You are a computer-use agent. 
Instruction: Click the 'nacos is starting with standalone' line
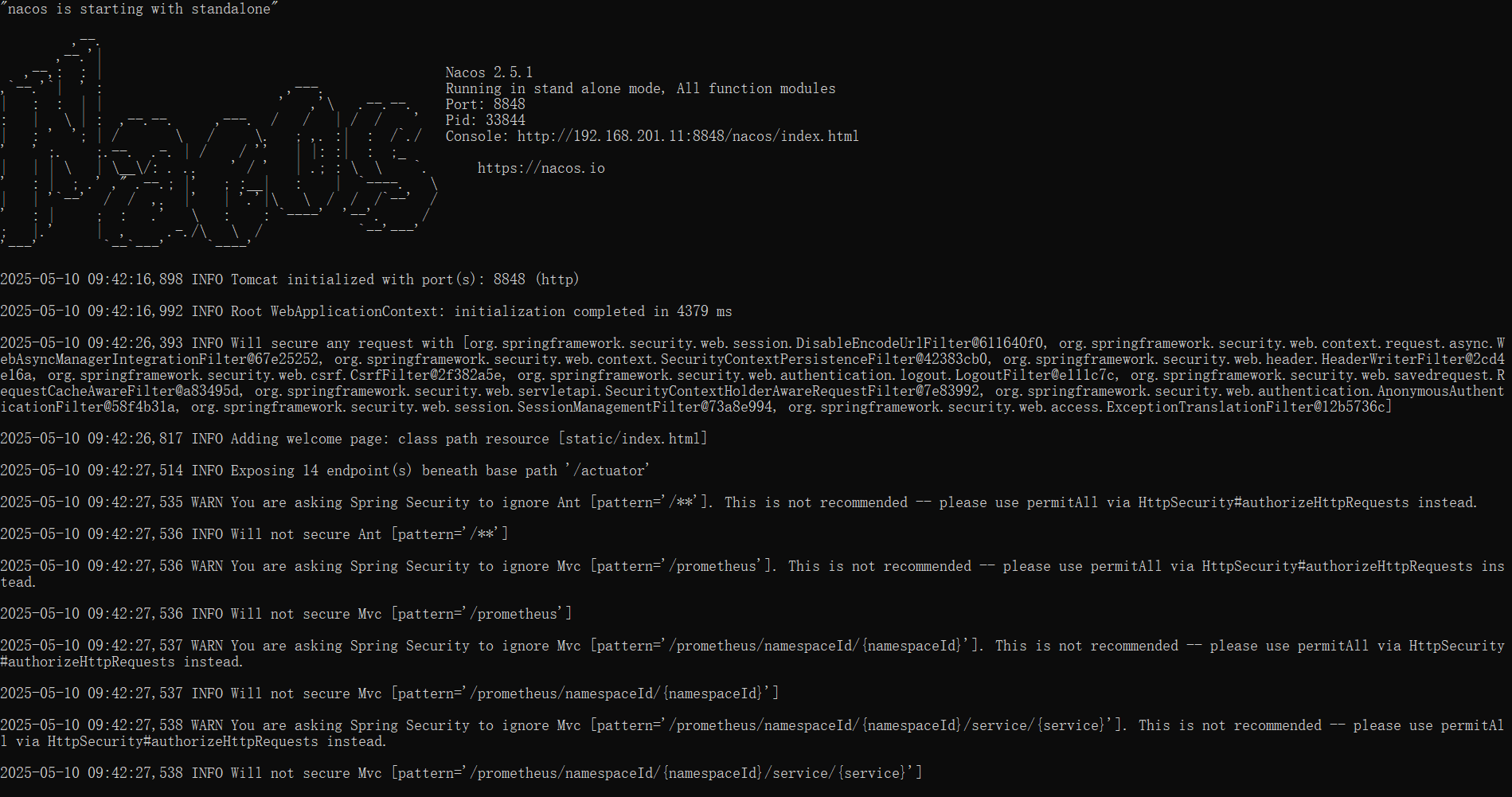pos(139,9)
